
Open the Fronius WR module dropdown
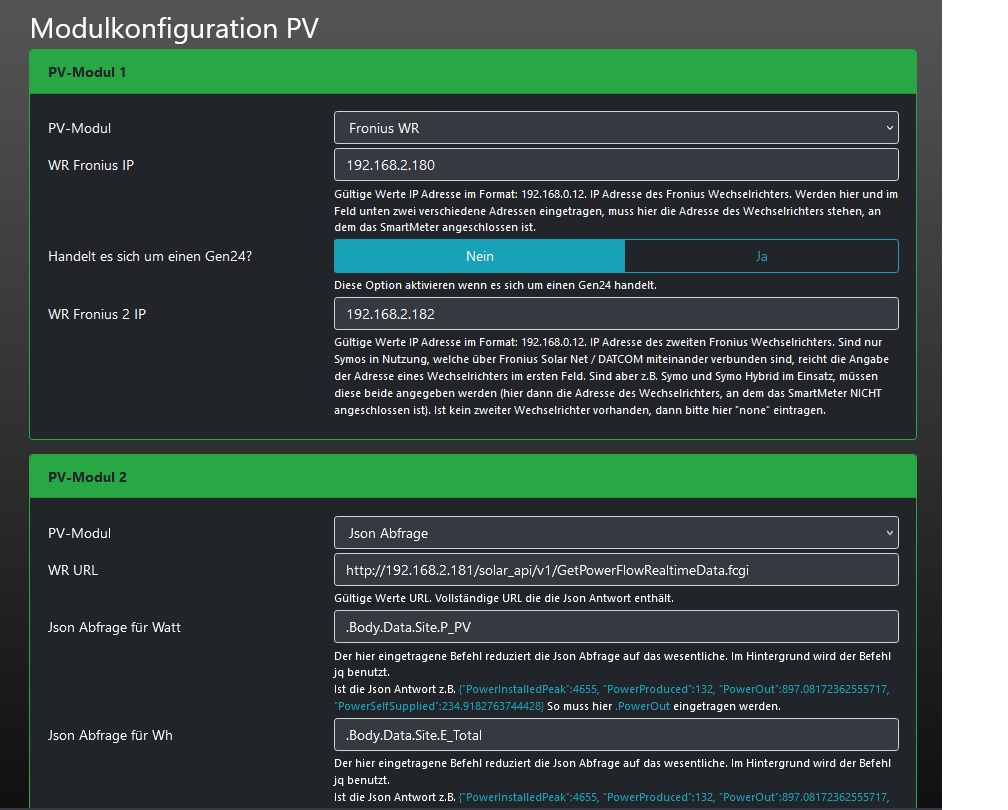[615, 128]
